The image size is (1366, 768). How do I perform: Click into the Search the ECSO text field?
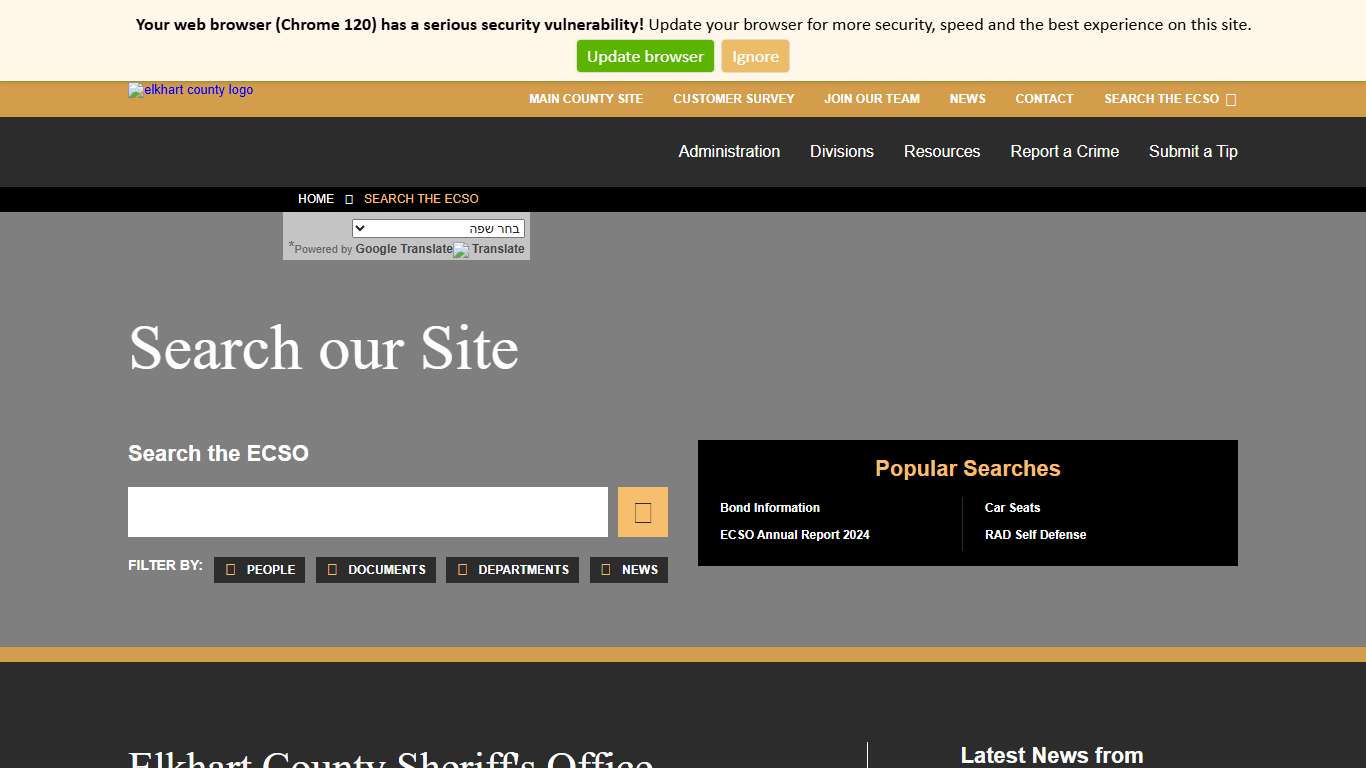(367, 512)
